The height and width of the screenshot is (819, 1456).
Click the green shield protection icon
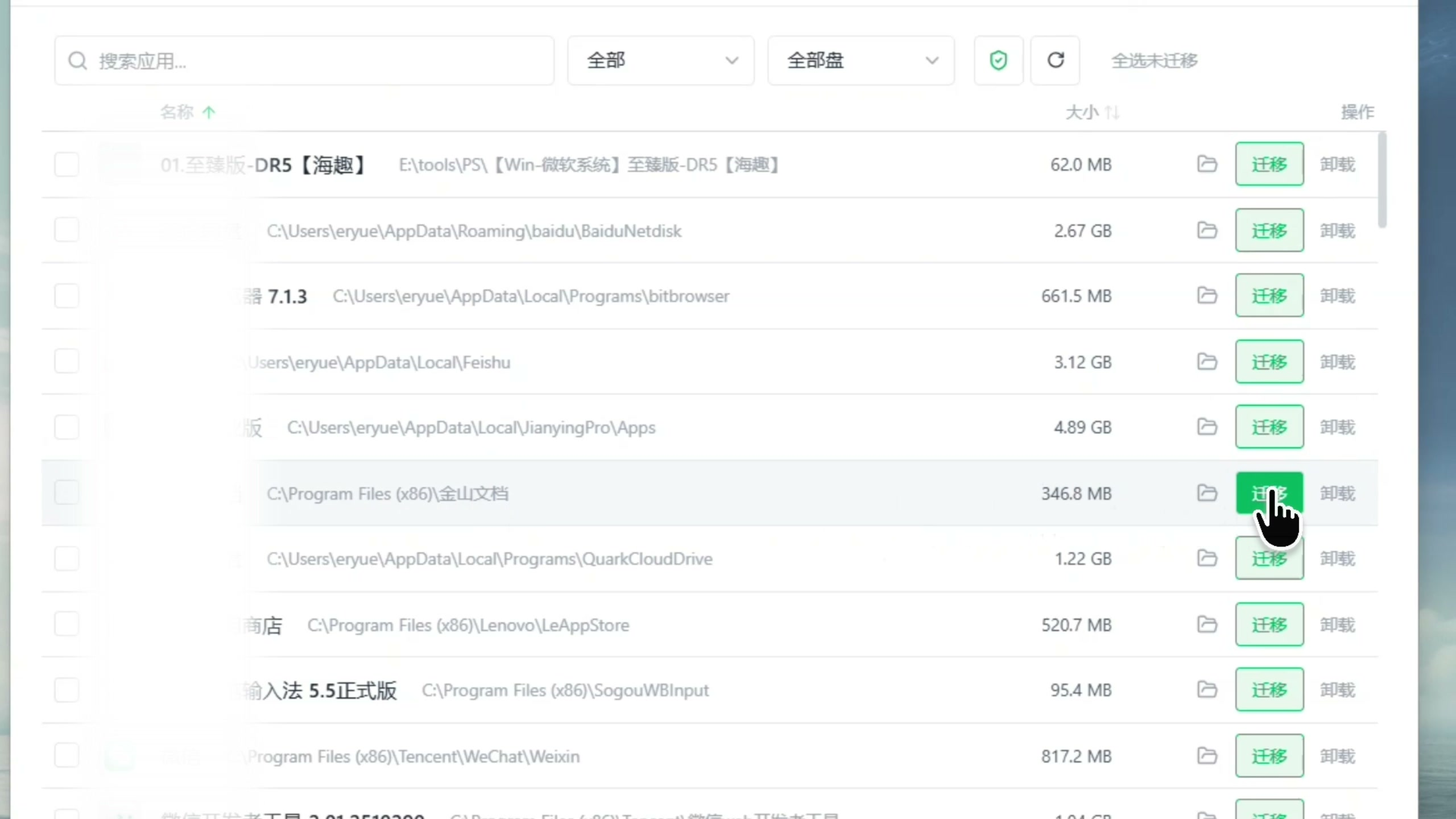(x=998, y=60)
